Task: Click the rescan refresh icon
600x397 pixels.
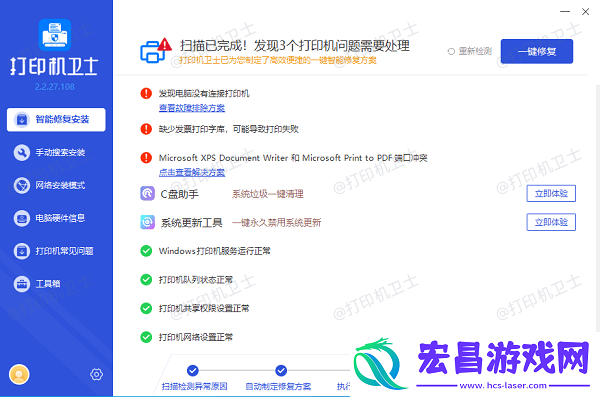Action: click(451, 51)
